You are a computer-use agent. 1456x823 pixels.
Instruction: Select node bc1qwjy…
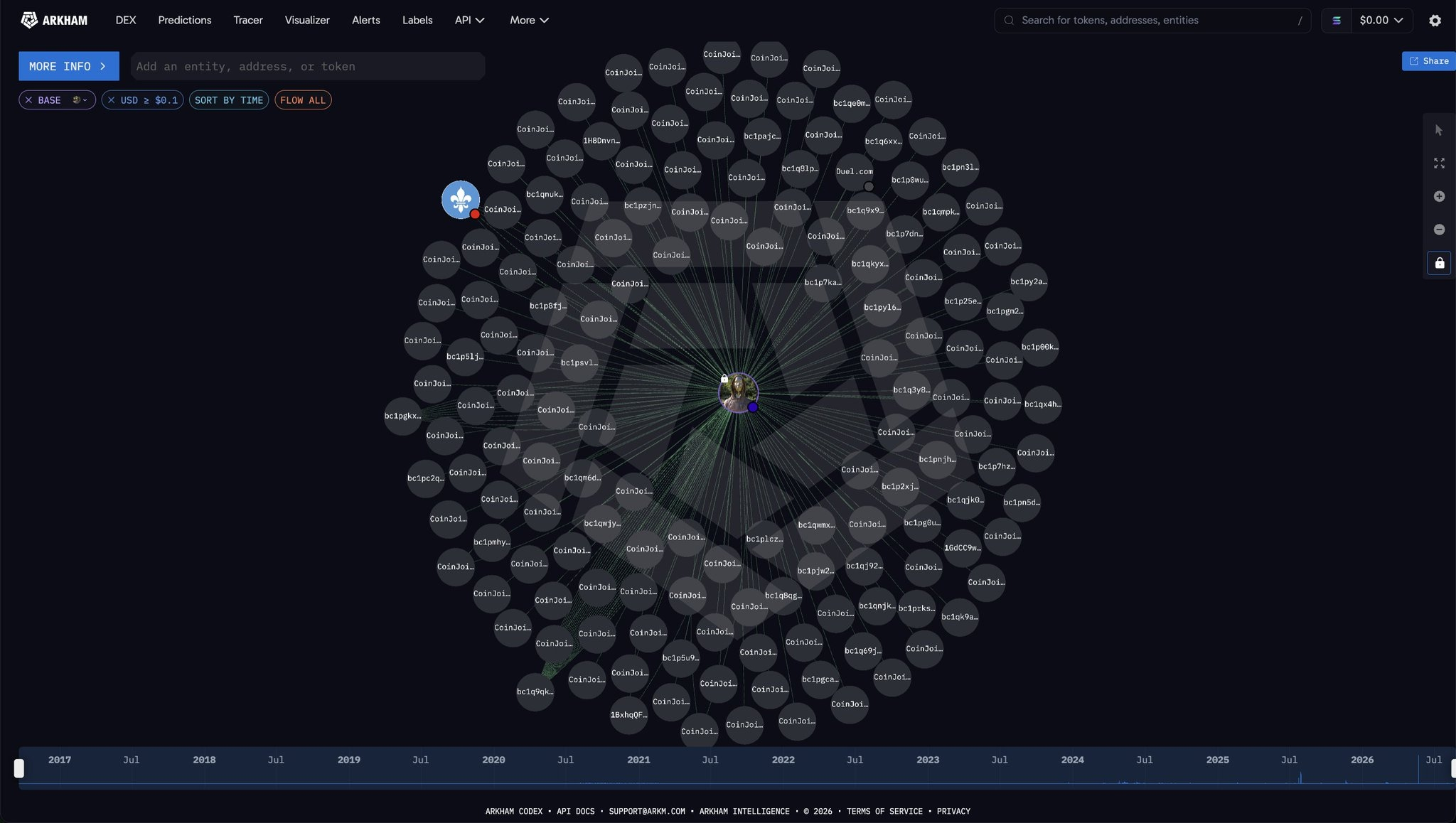pos(602,524)
